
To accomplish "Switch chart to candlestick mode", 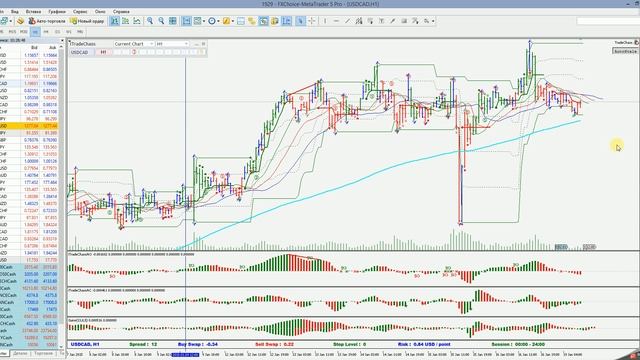I will click(x=126, y=21).
